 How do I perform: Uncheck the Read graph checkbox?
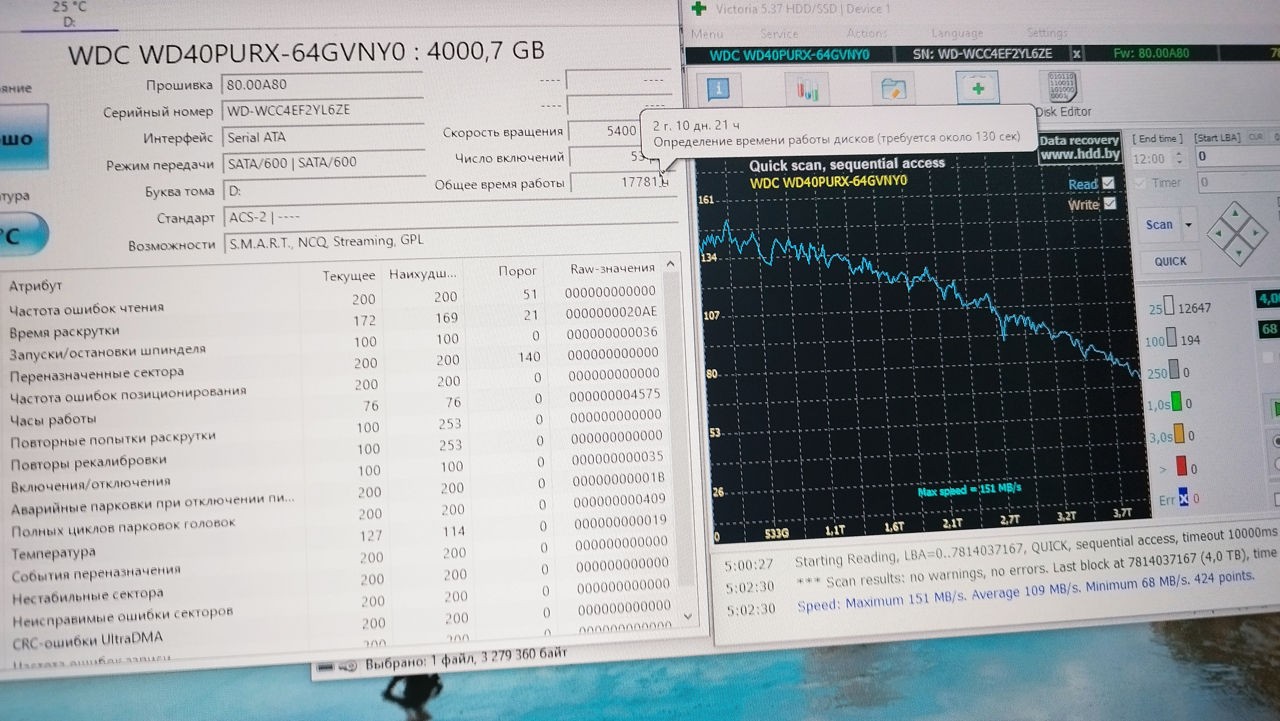tap(1107, 183)
